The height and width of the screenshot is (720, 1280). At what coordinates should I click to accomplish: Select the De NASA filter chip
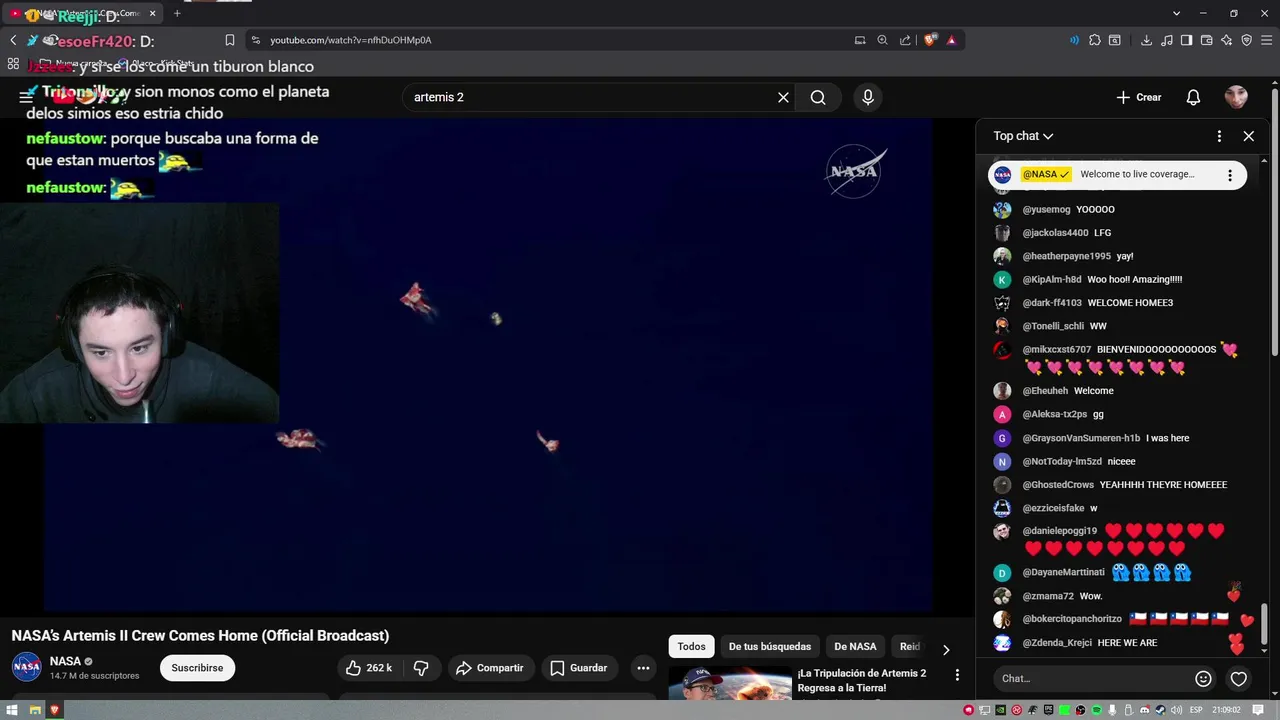click(x=855, y=647)
